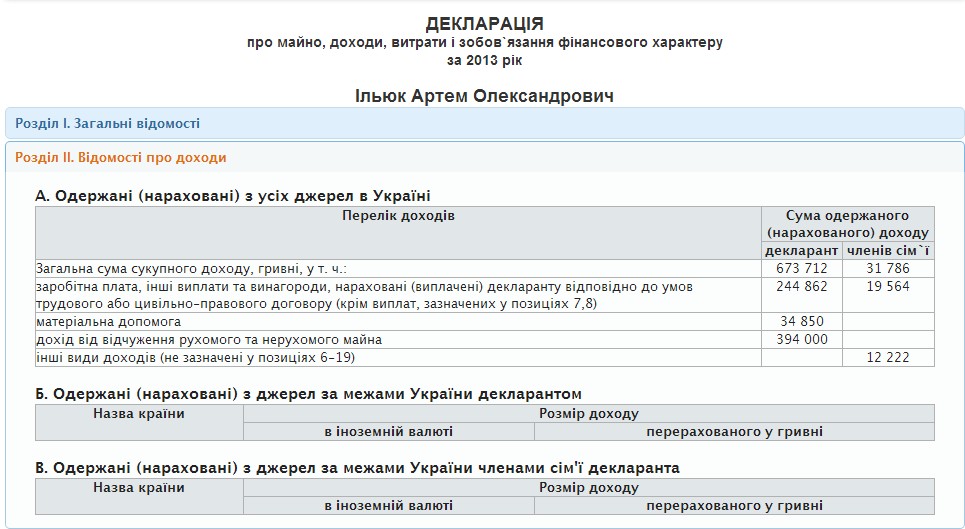Click "Назва країни" header in section Б

pos(139,413)
